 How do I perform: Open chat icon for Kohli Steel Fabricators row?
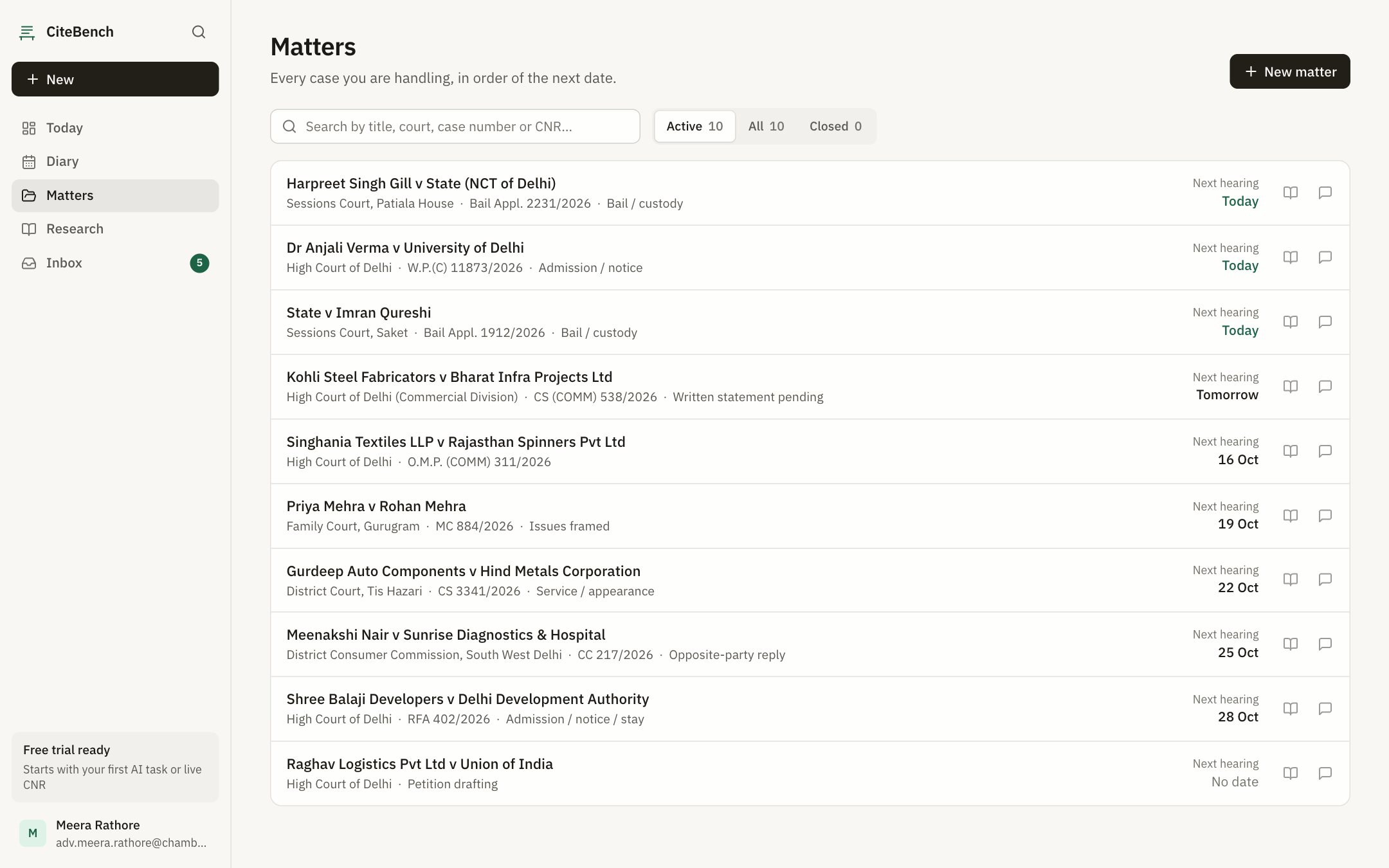pyautogui.click(x=1325, y=386)
